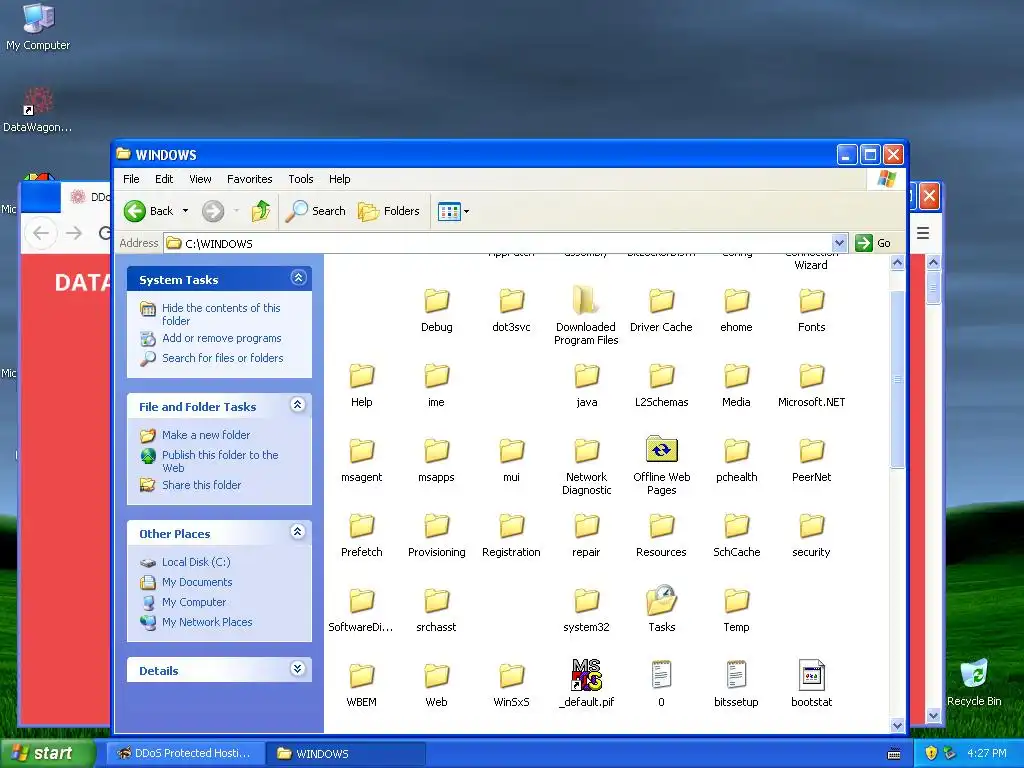Select the Offline Web Pages icon
Viewport: 1024px width, 768px height.
coord(662,449)
